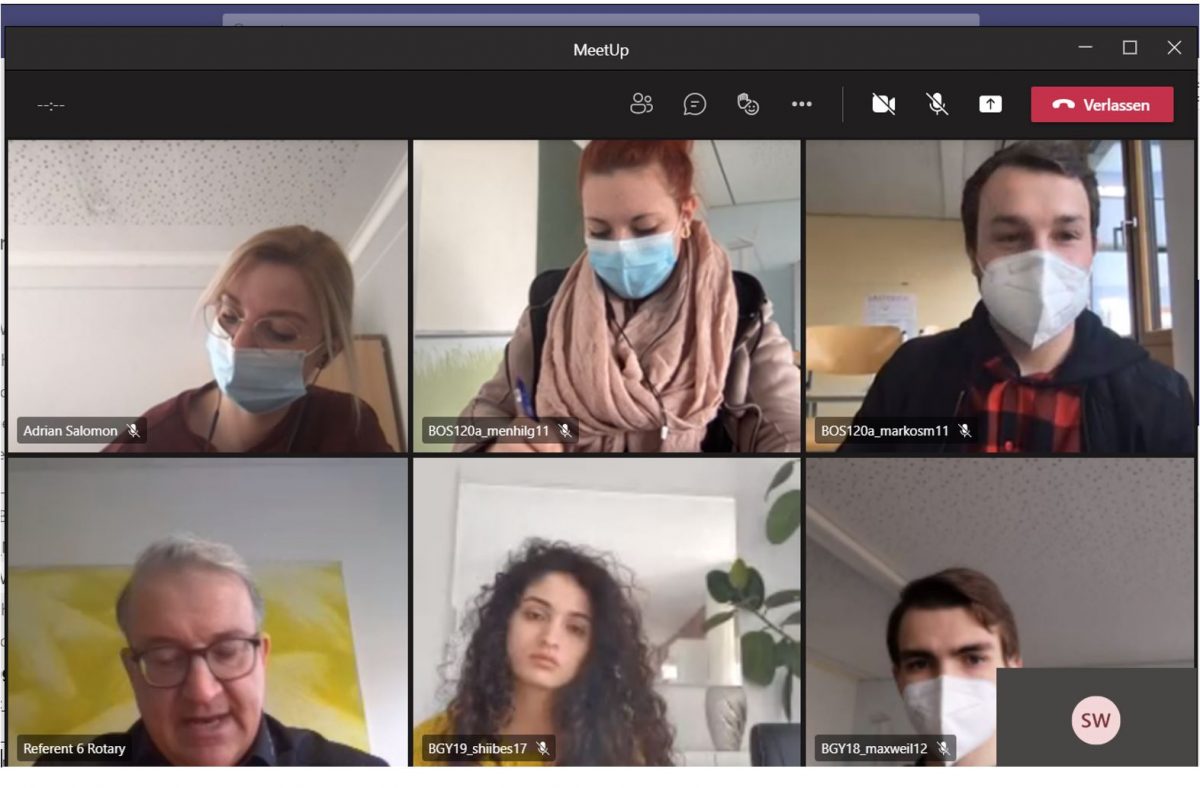
Task: Unmute the microphone in the toolbar
Action: click(937, 104)
